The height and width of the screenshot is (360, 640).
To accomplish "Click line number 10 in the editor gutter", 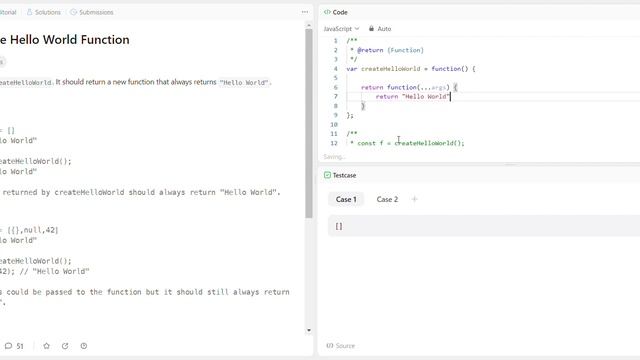I will click(x=334, y=124).
